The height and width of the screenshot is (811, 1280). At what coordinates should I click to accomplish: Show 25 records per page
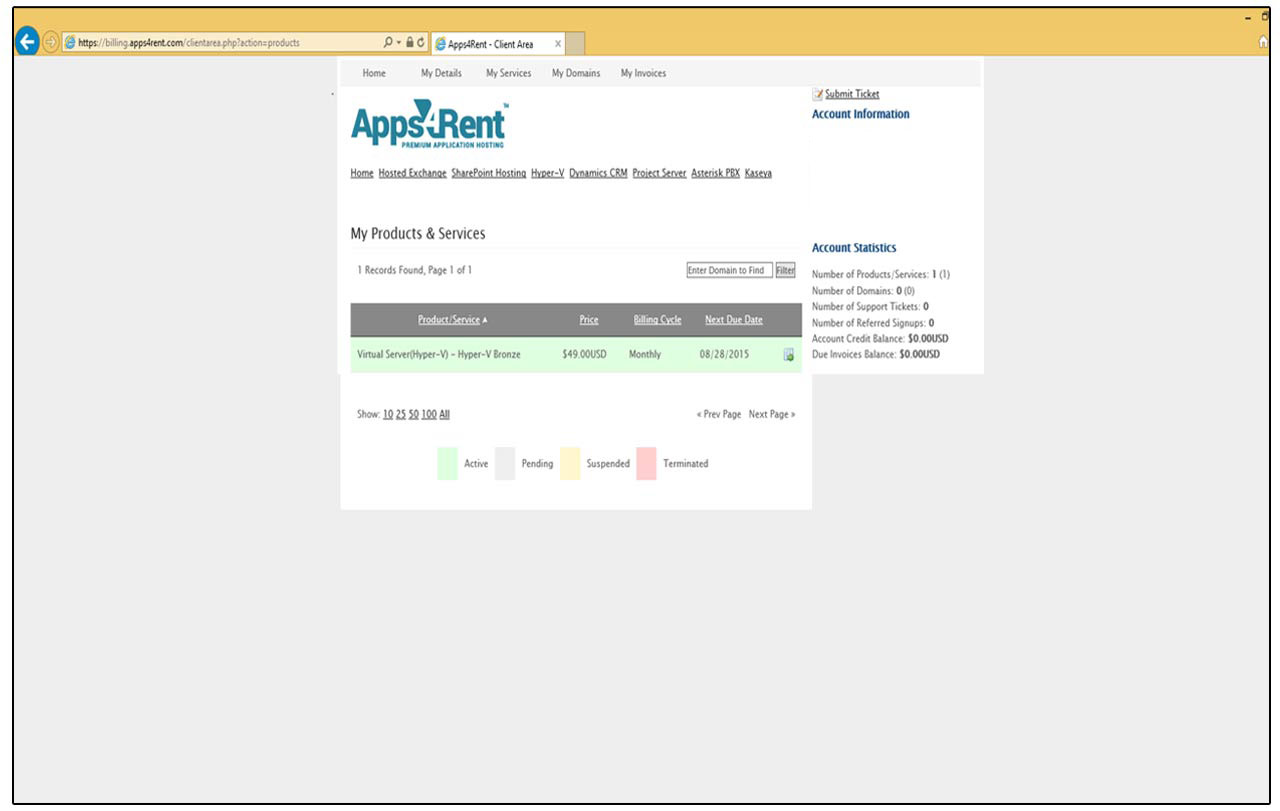click(x=400, y=414)
